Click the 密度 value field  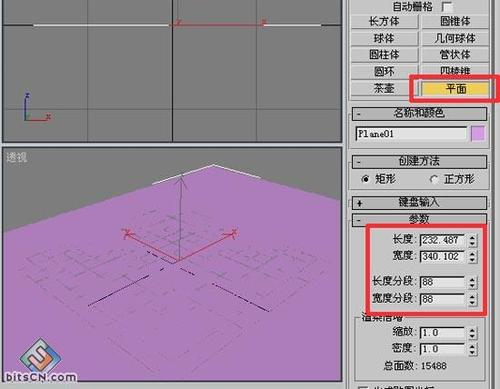tap(442, 349)
